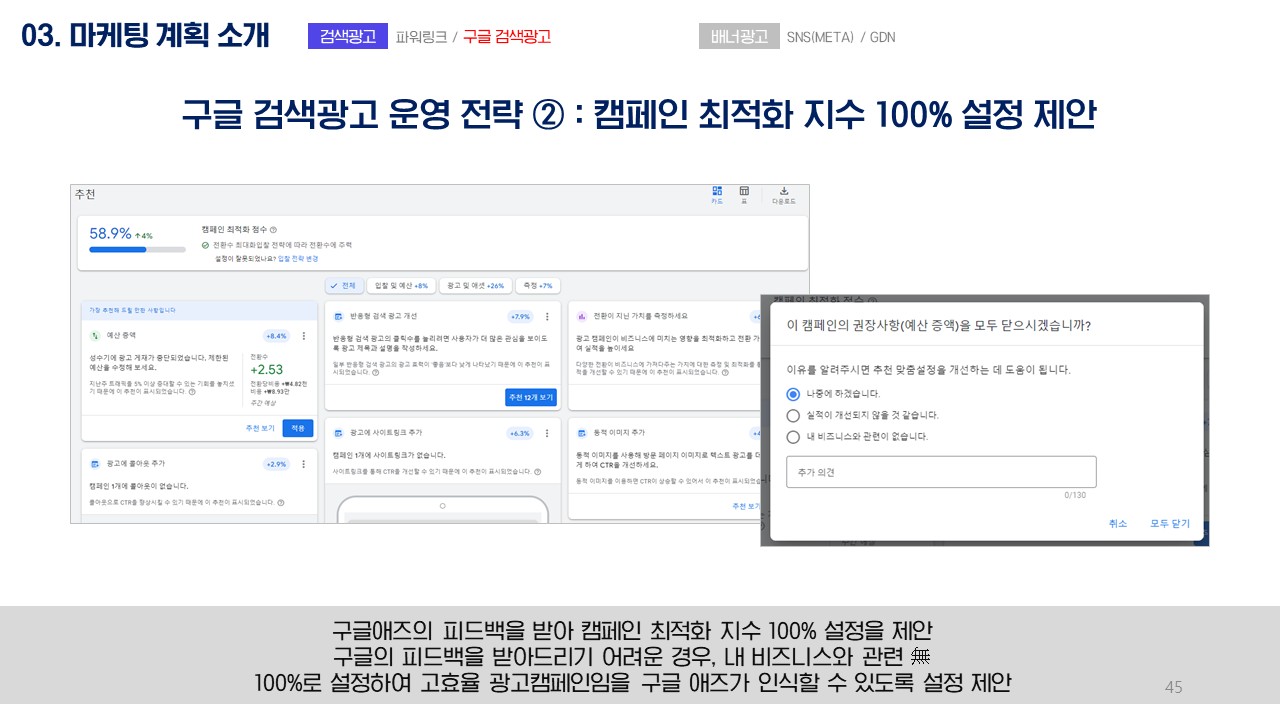This screenshot has height=720, width=1280.
Task: Select the 입찰 및 예산 filter tab
Action: 400,285
